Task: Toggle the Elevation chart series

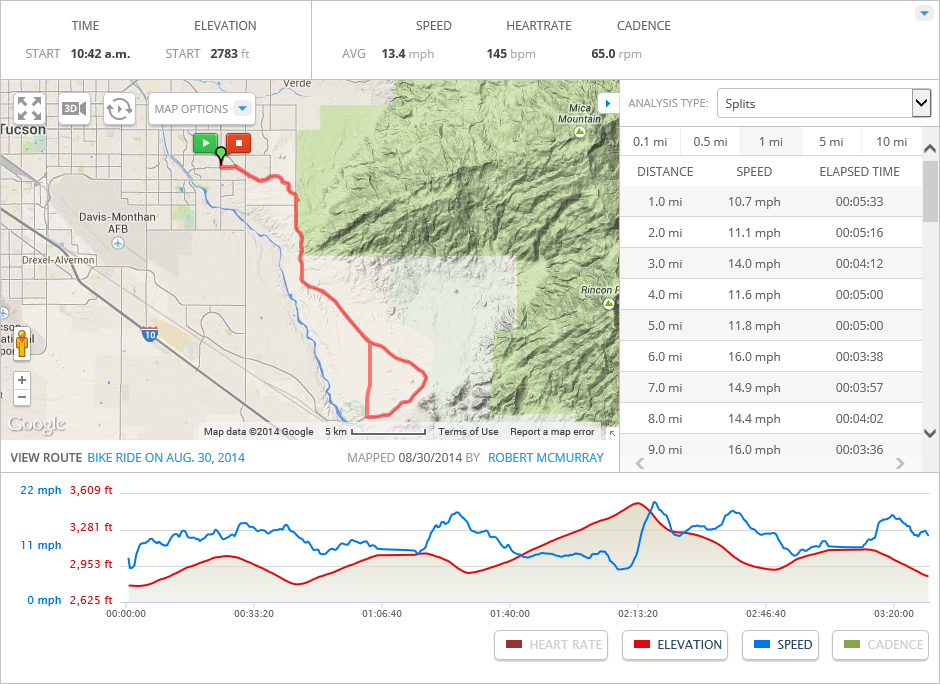Action: click(675, 645)
